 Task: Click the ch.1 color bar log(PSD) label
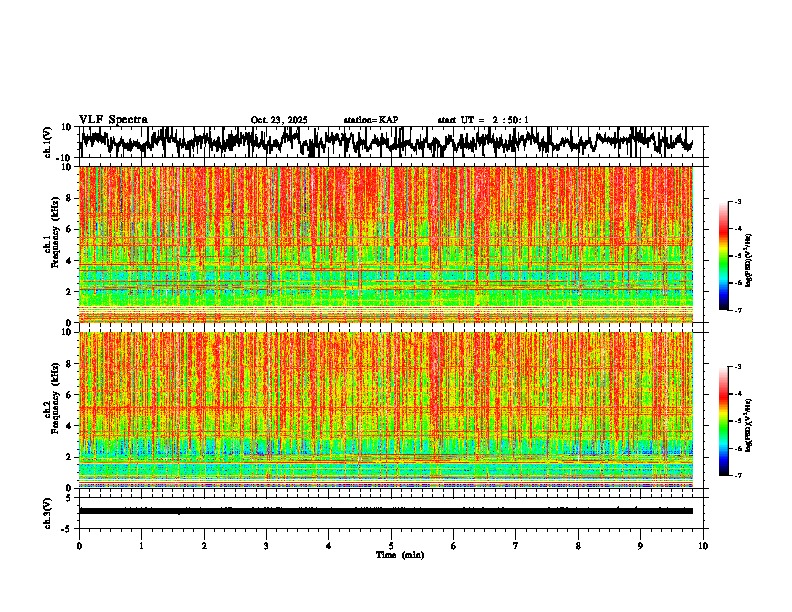pos(748,261)
